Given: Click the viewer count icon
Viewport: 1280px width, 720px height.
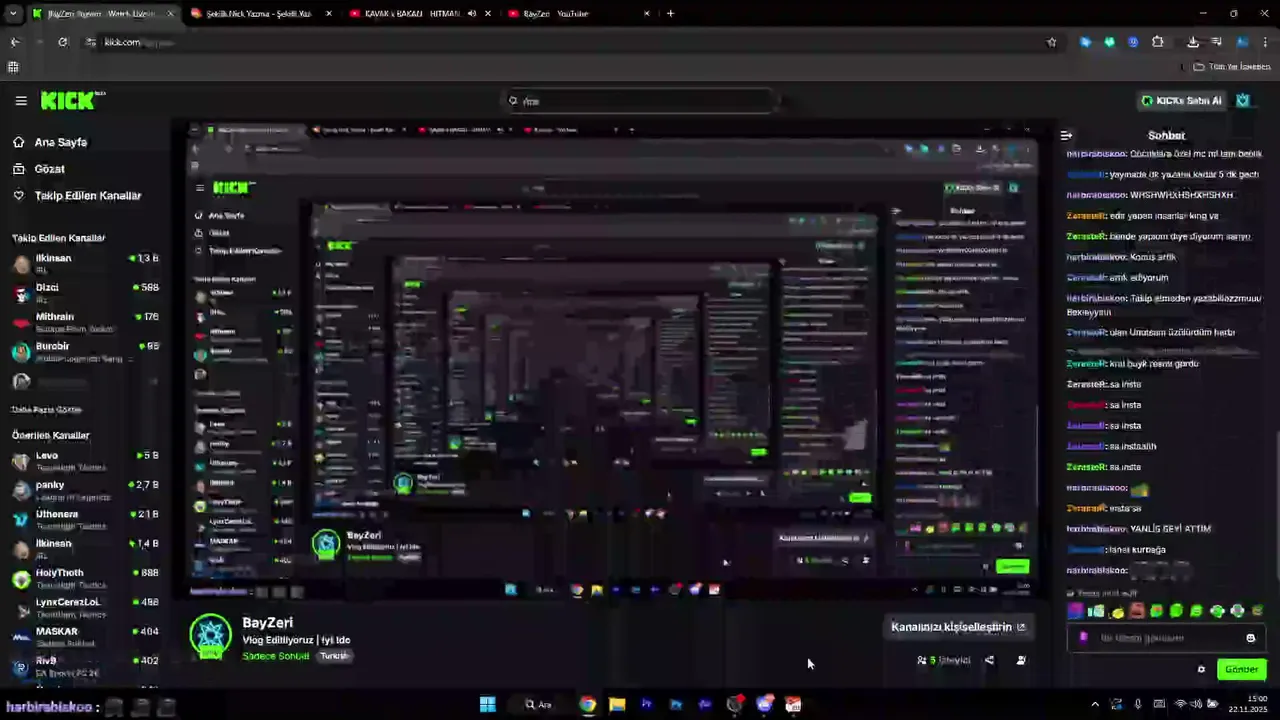Looking at the screenshot, I should pyautogui.click(x=922, y=660).
